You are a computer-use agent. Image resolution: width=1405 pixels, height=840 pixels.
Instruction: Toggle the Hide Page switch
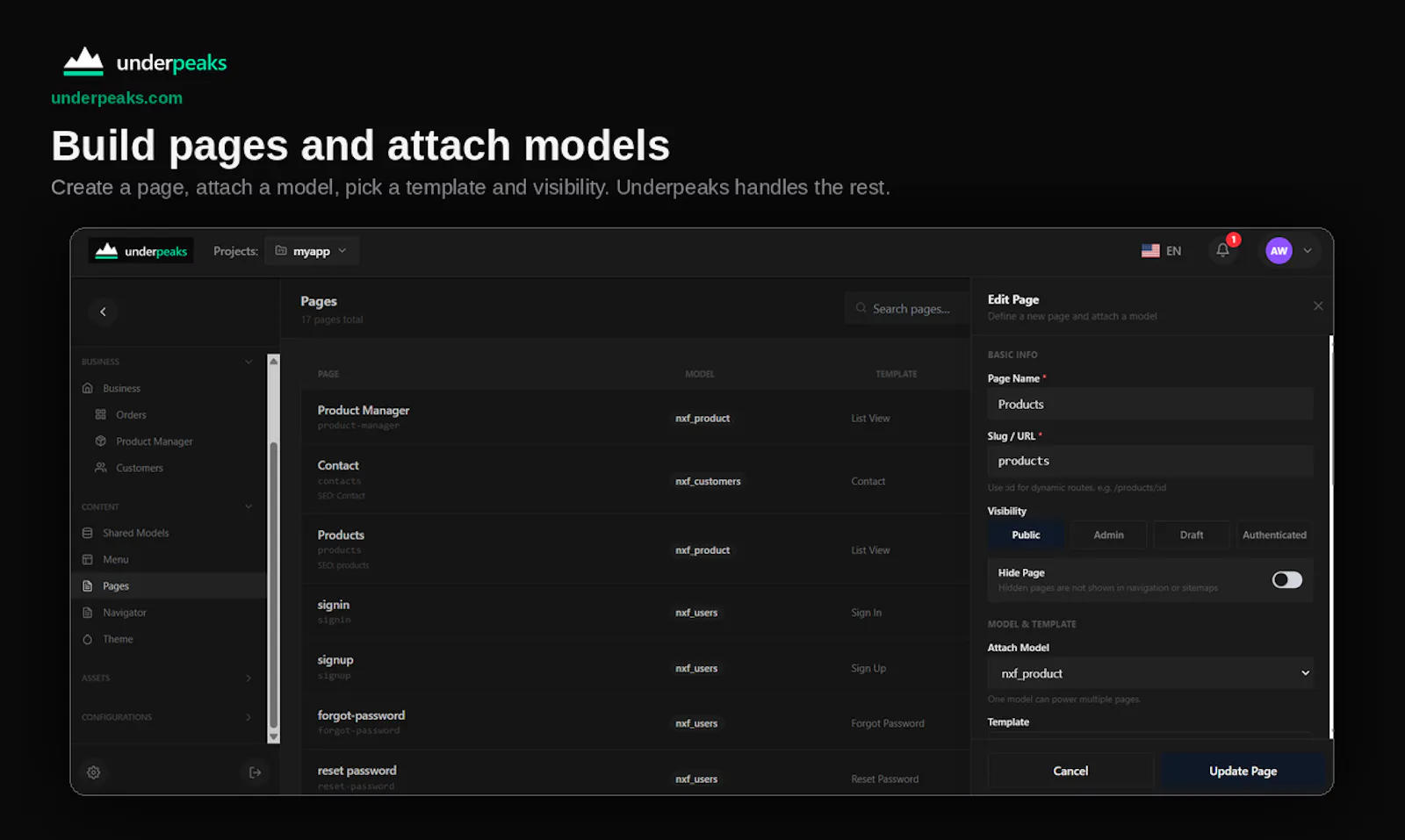(x=1287, y=579)
